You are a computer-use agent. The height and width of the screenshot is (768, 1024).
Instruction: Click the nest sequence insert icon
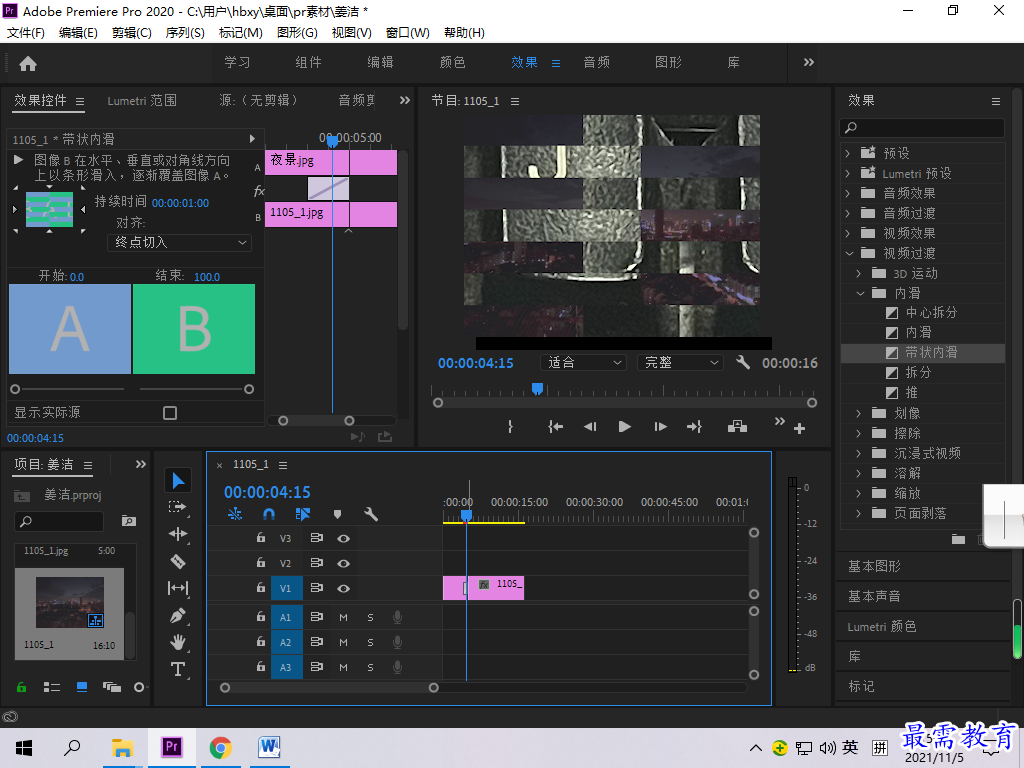234,515
